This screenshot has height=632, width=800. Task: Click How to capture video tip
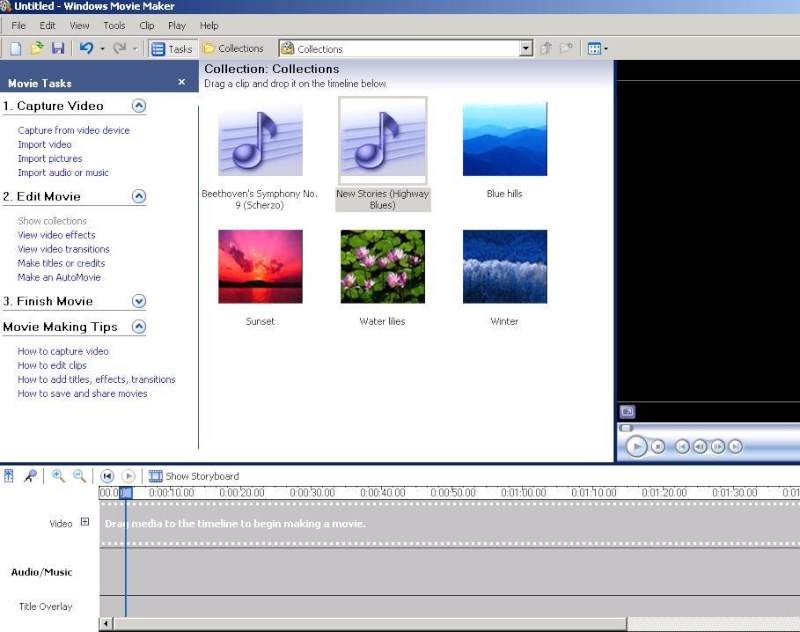coord(63,351)
